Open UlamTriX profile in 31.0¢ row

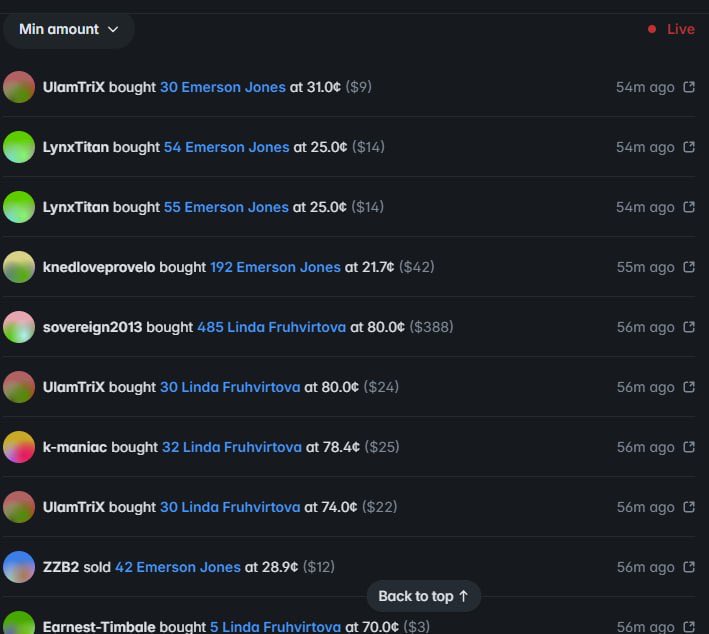tap(74, 87)
